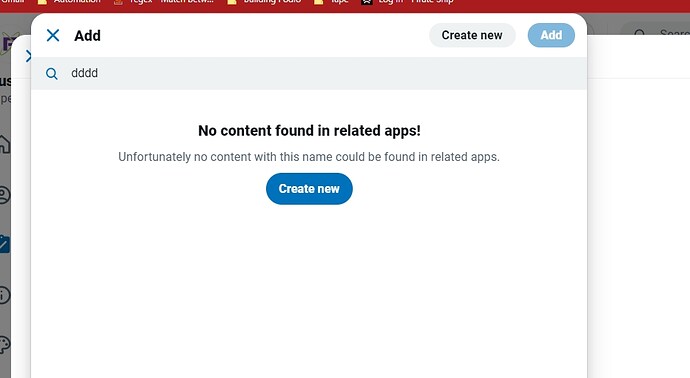This screenshot has width=690, height=378.
Task: Open the regex Match betw... bookmark
Action: (164, 2)
